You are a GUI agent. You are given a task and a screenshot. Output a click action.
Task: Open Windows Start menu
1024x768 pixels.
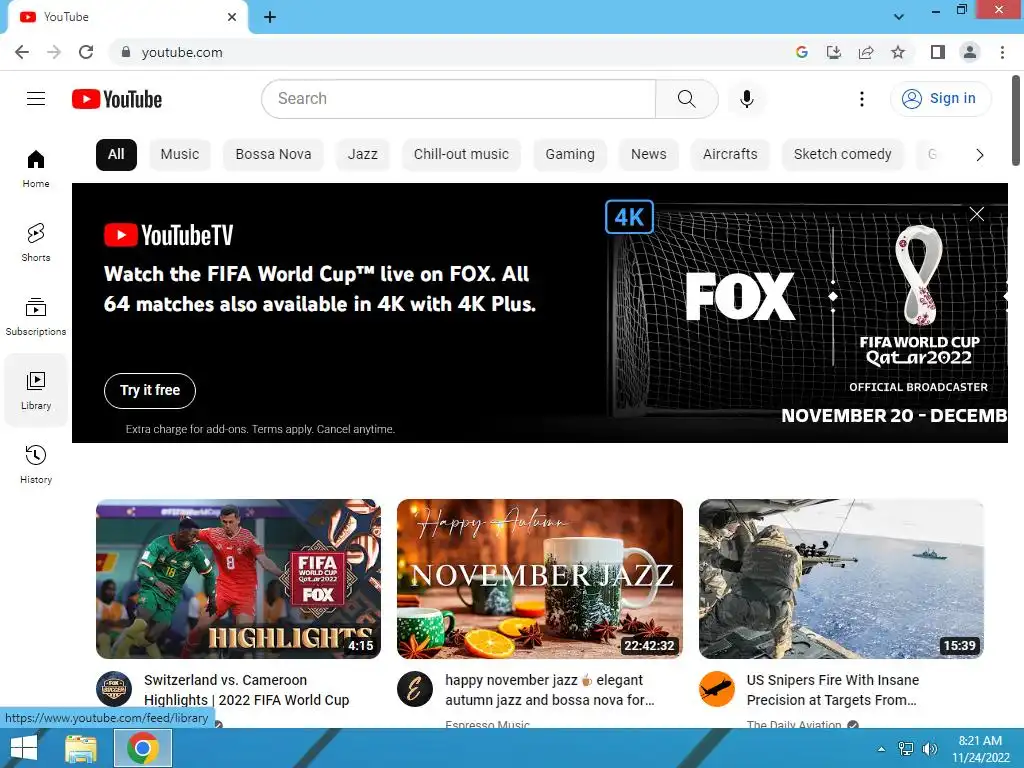click(24, 748)
